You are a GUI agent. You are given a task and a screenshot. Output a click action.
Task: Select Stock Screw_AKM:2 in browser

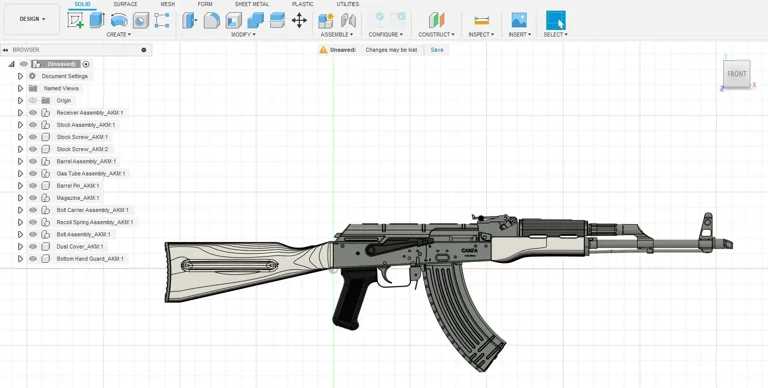pyautogui.click(x=82, y=149)
